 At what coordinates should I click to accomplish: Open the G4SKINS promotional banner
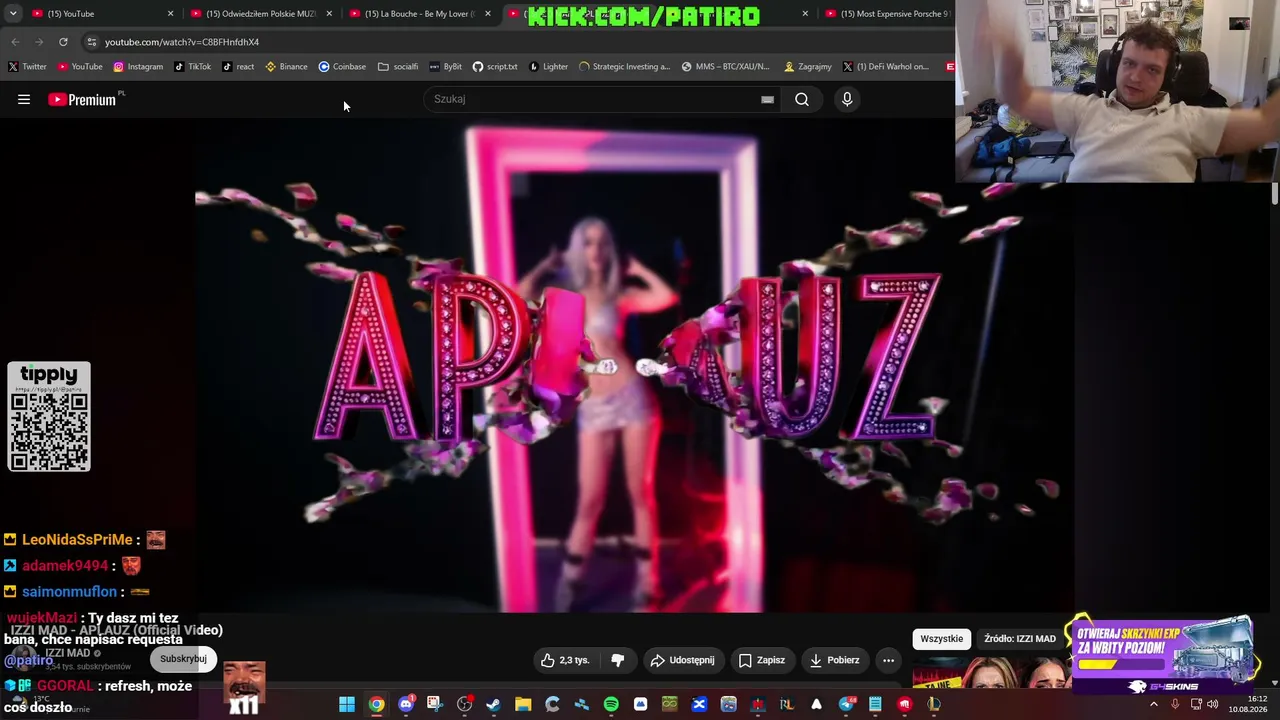pyautogui.click(x=1162, y=654)
